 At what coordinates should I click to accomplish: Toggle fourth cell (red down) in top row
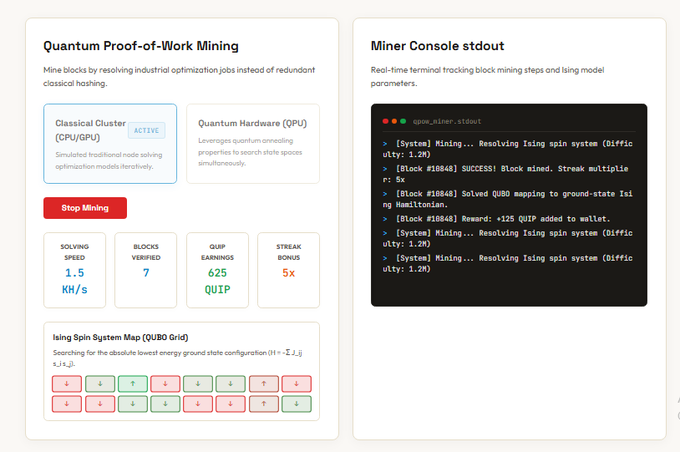pyautogui.click(x=165, y=384)
